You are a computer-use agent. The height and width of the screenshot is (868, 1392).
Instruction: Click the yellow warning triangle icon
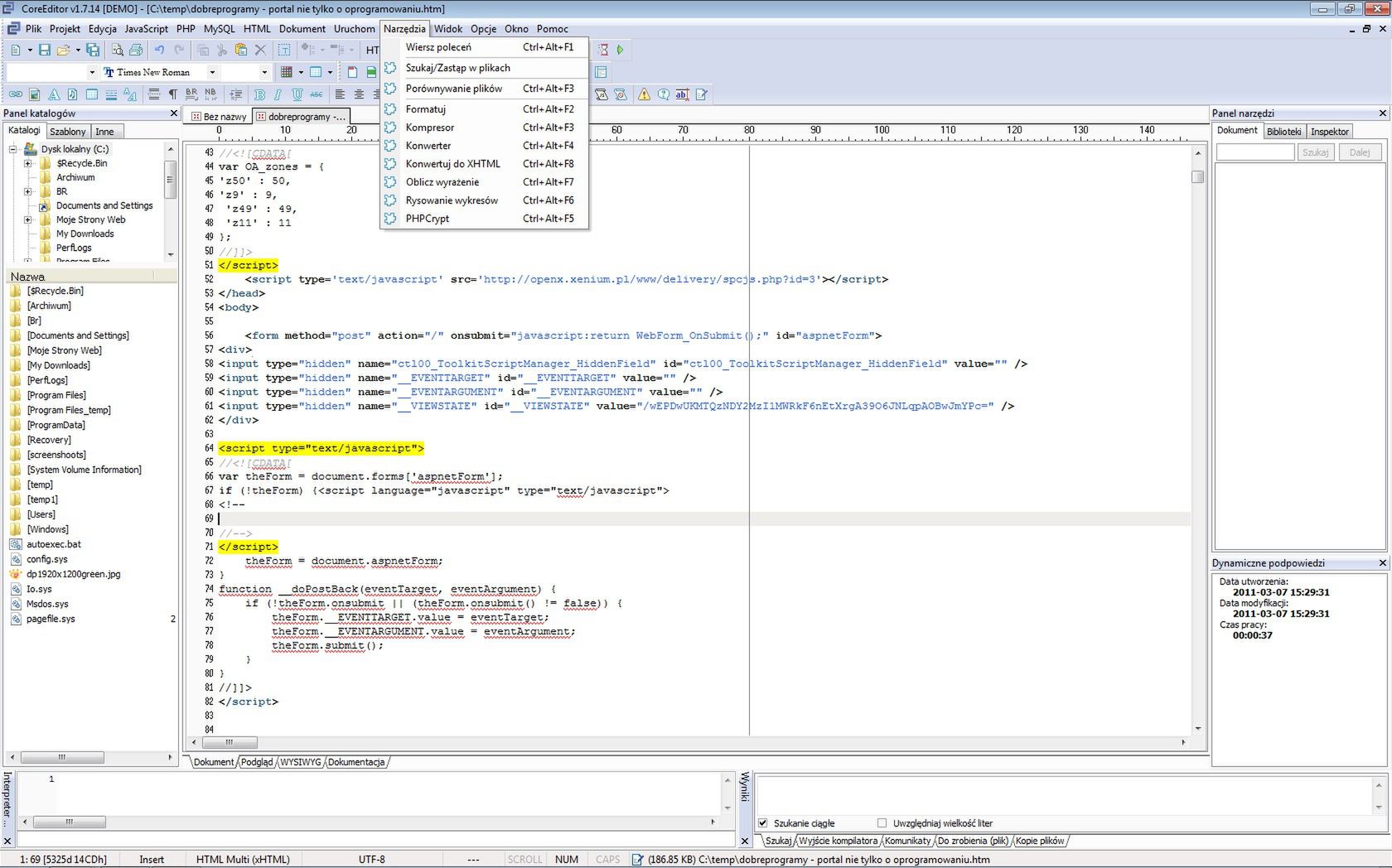pos(644,94)
